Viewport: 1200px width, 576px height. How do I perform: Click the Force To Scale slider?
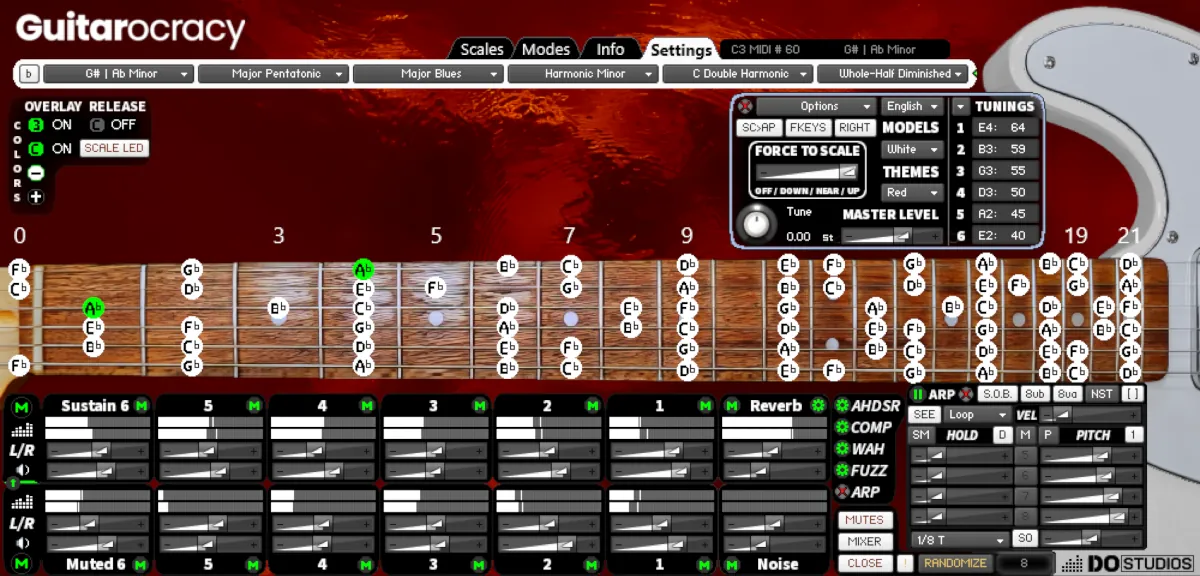tap(807, 172)
